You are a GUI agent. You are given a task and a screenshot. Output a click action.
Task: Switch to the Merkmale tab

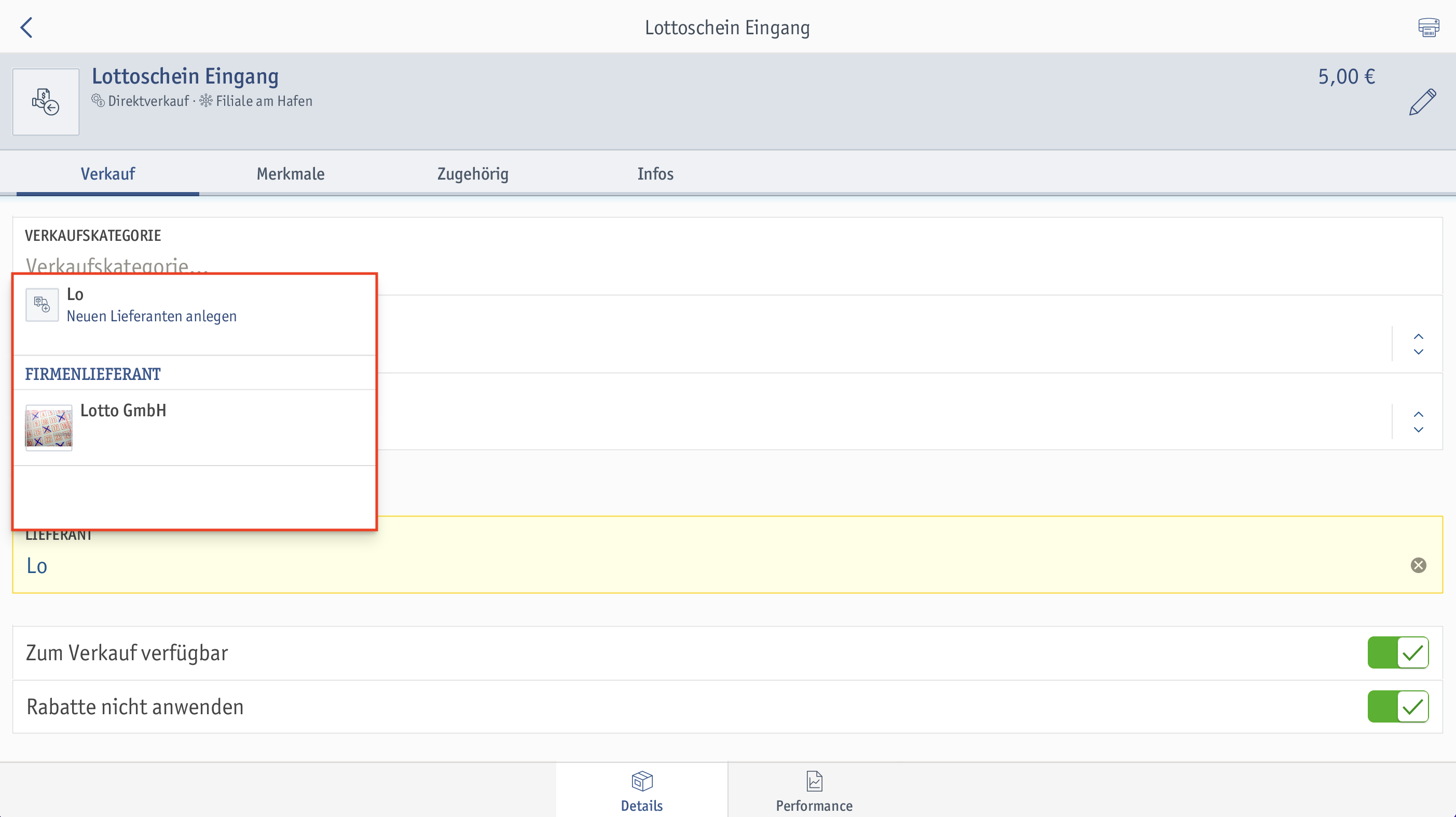click(290, 173)
